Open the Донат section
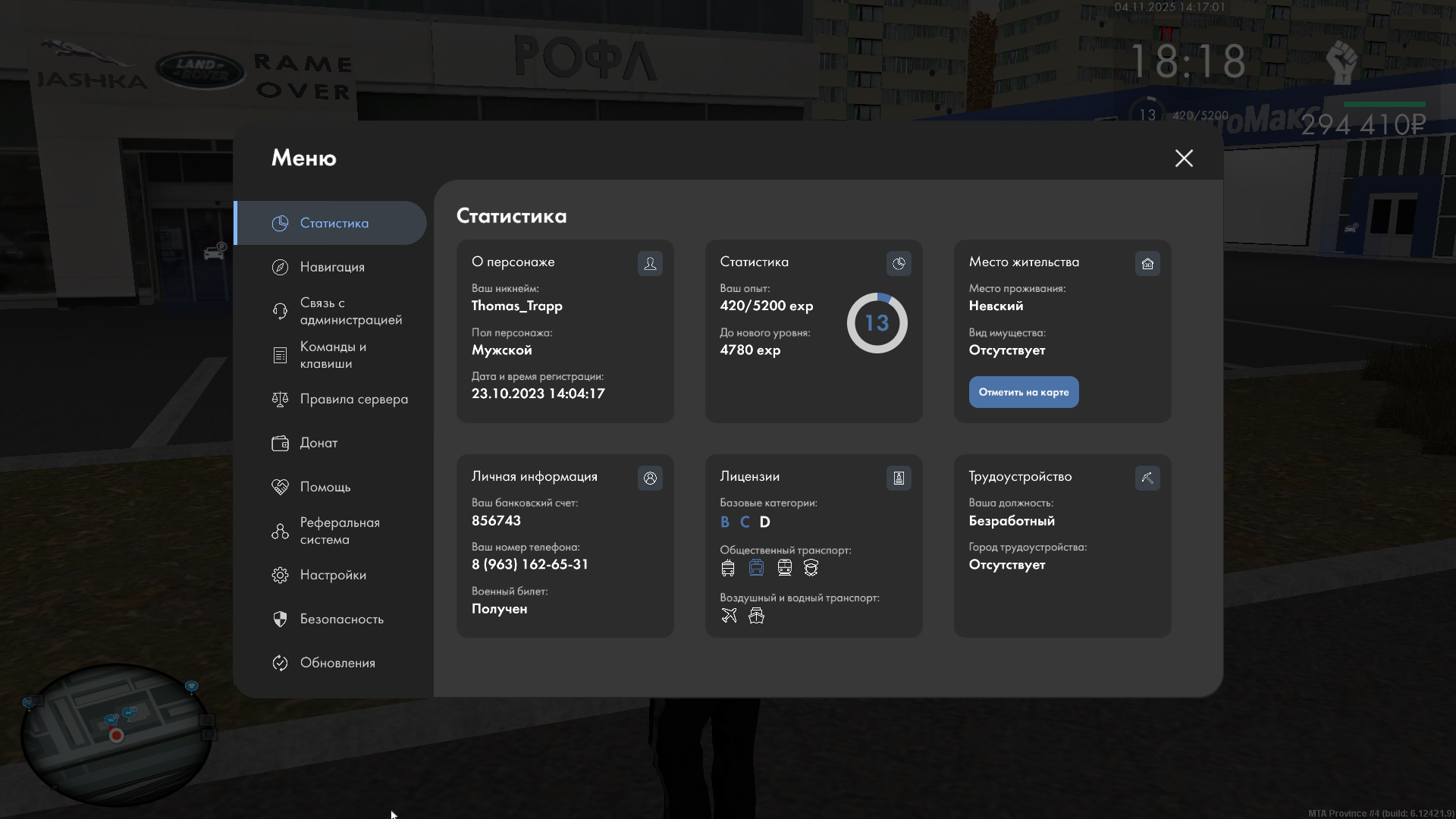 [318, 443]
